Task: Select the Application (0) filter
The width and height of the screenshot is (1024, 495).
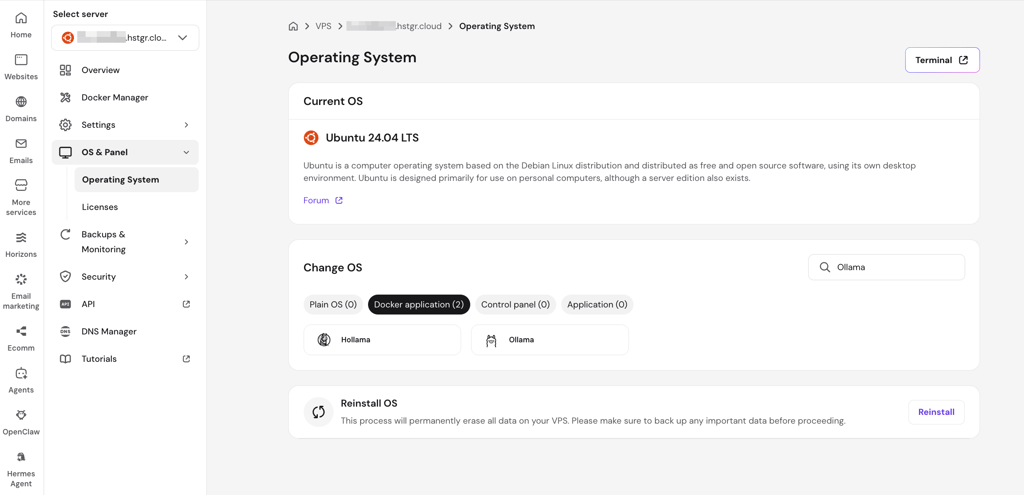Action: click(597, 304)
